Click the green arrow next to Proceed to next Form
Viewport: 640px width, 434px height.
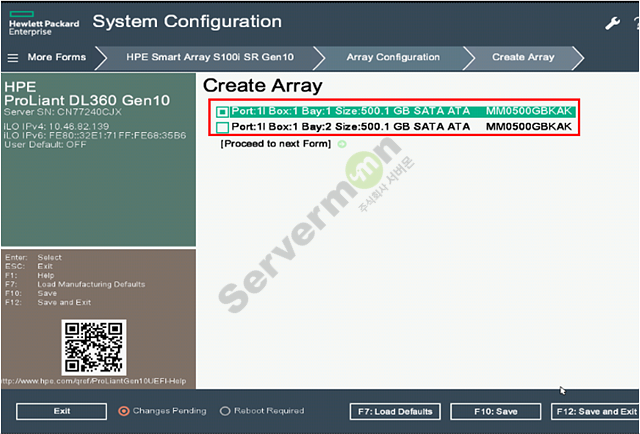click(342, 144)
